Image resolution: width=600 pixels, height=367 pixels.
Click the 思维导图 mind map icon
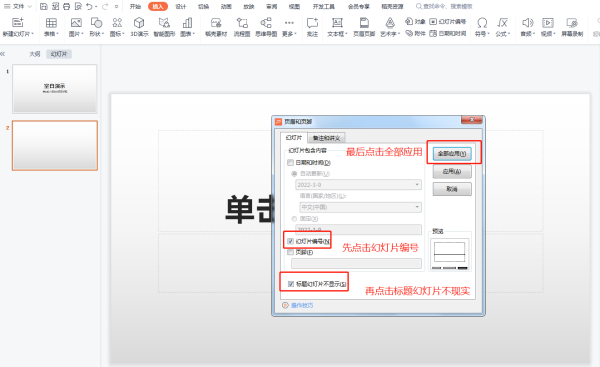click(266, 23)
